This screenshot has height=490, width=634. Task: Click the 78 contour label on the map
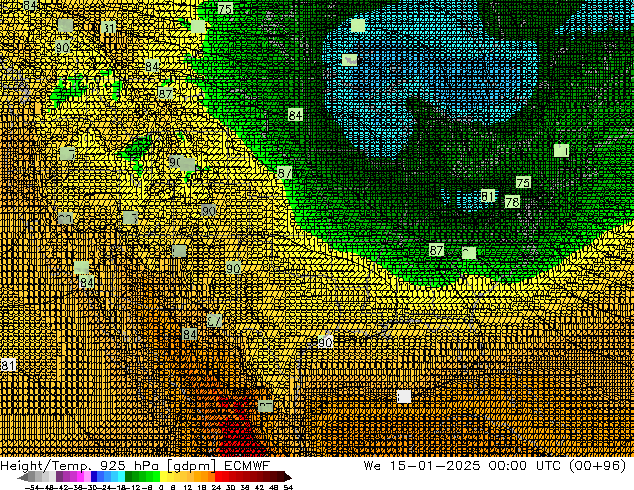[x=512, y=202]
